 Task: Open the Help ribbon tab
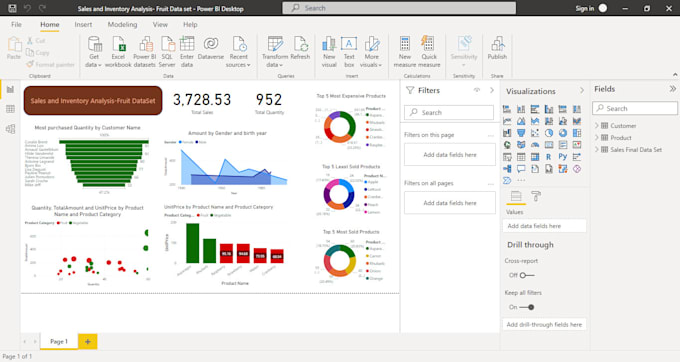tap(190, 25)
